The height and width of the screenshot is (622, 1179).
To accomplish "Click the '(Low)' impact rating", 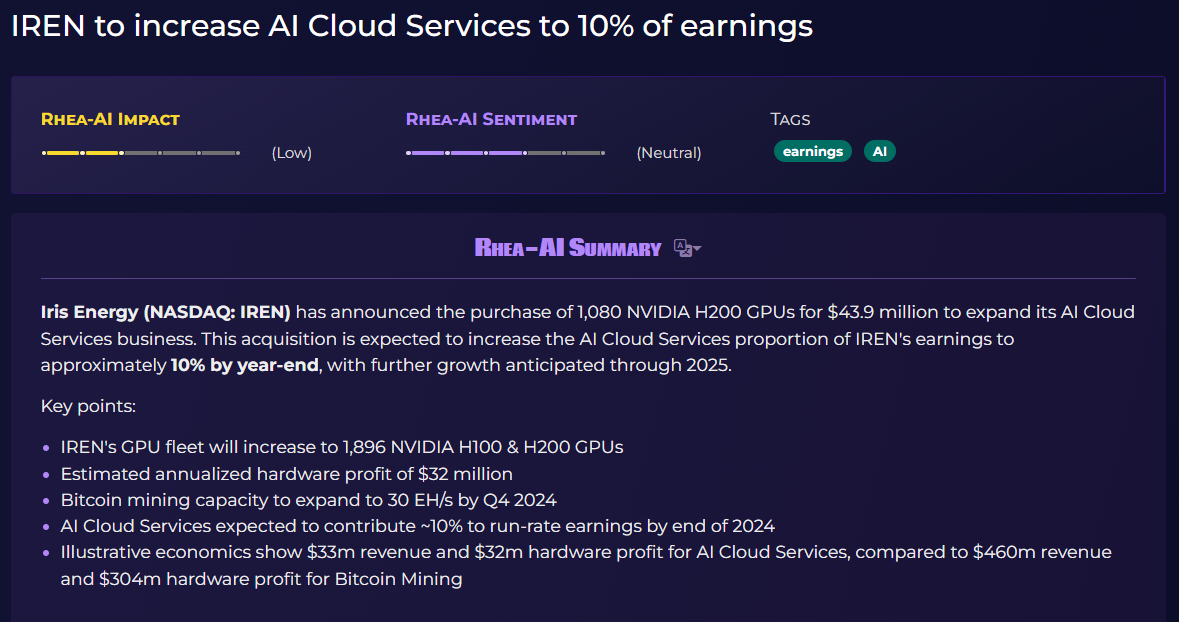I will coord(292,153).
